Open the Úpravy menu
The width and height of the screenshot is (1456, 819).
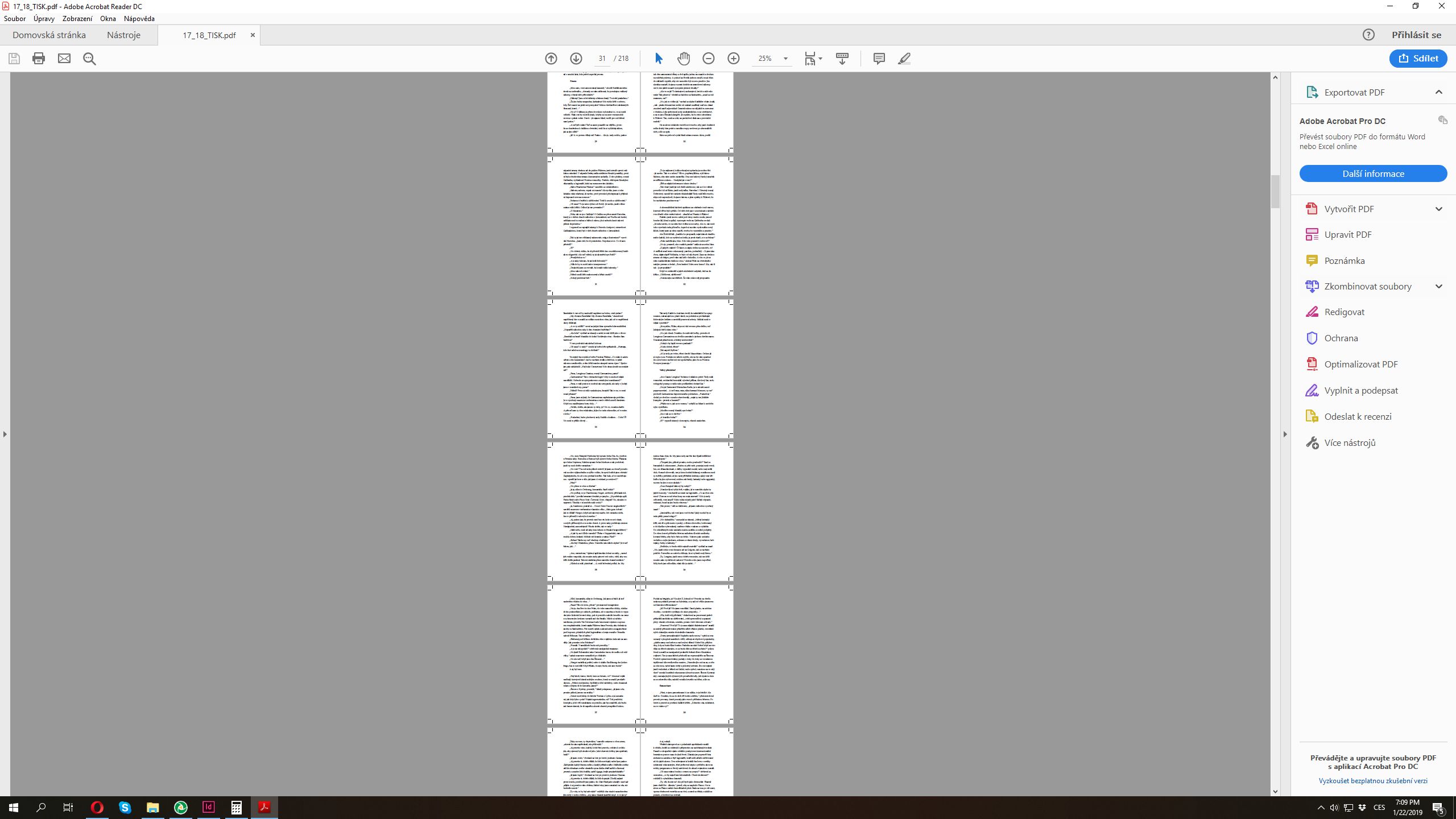(44, 18)
